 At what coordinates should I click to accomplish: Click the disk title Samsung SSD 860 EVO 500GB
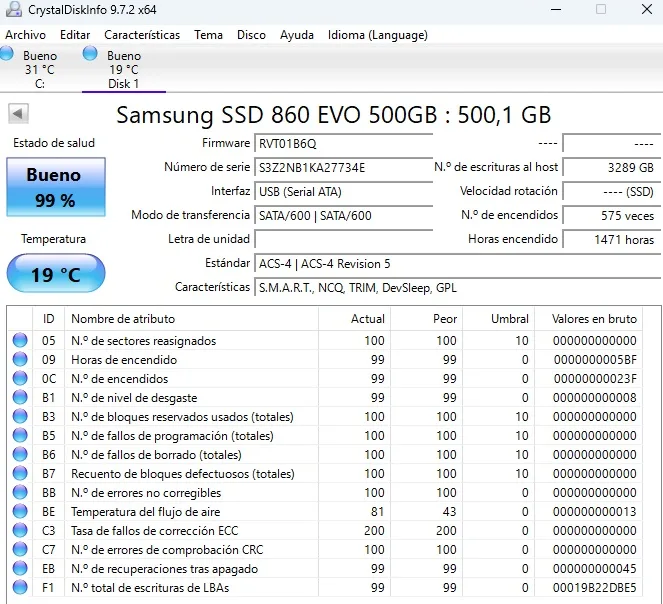point(334,115)
